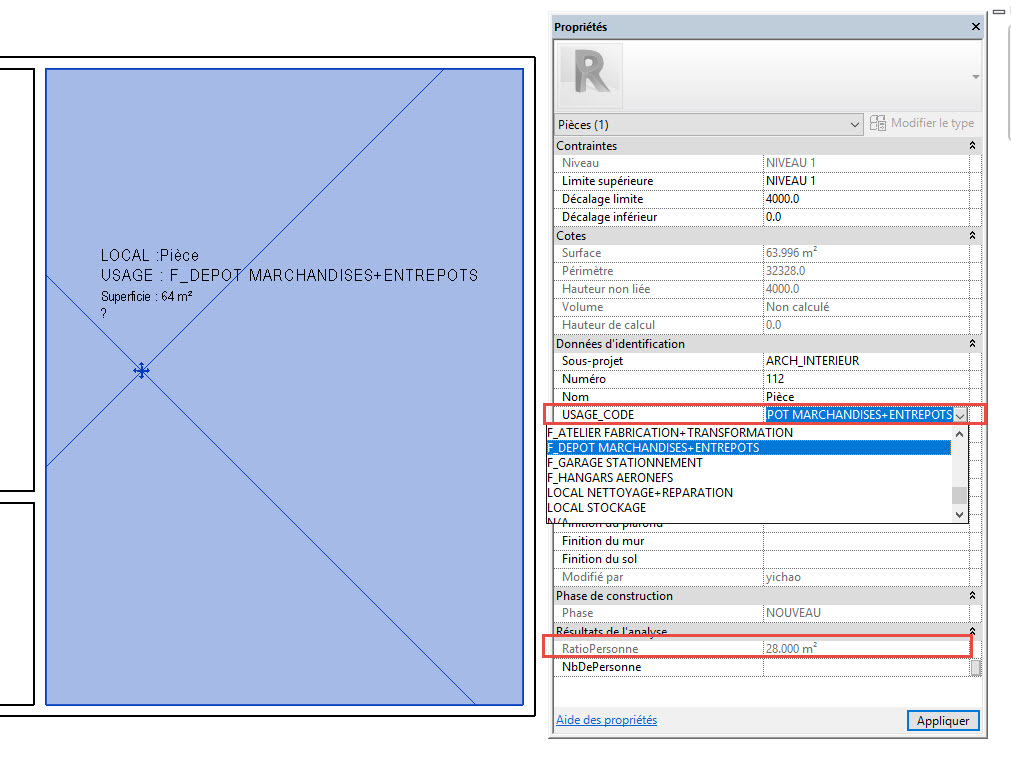Click the Modifier le type icon

point(878,123)
